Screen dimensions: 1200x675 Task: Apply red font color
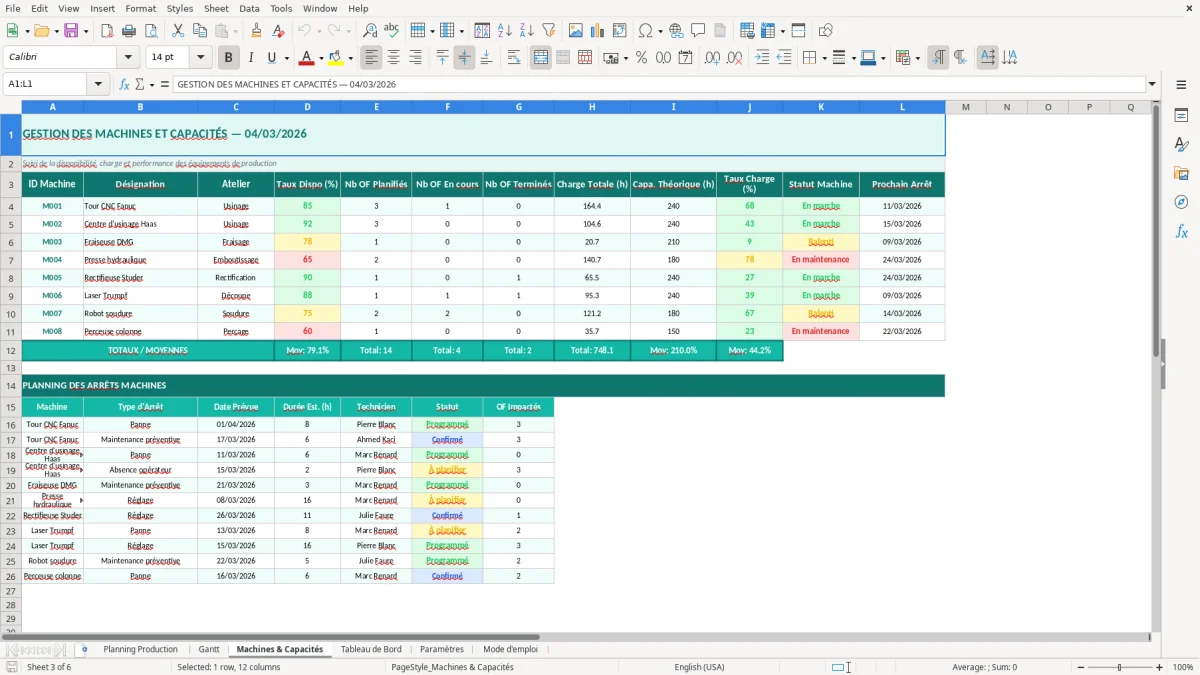point(307,58)
